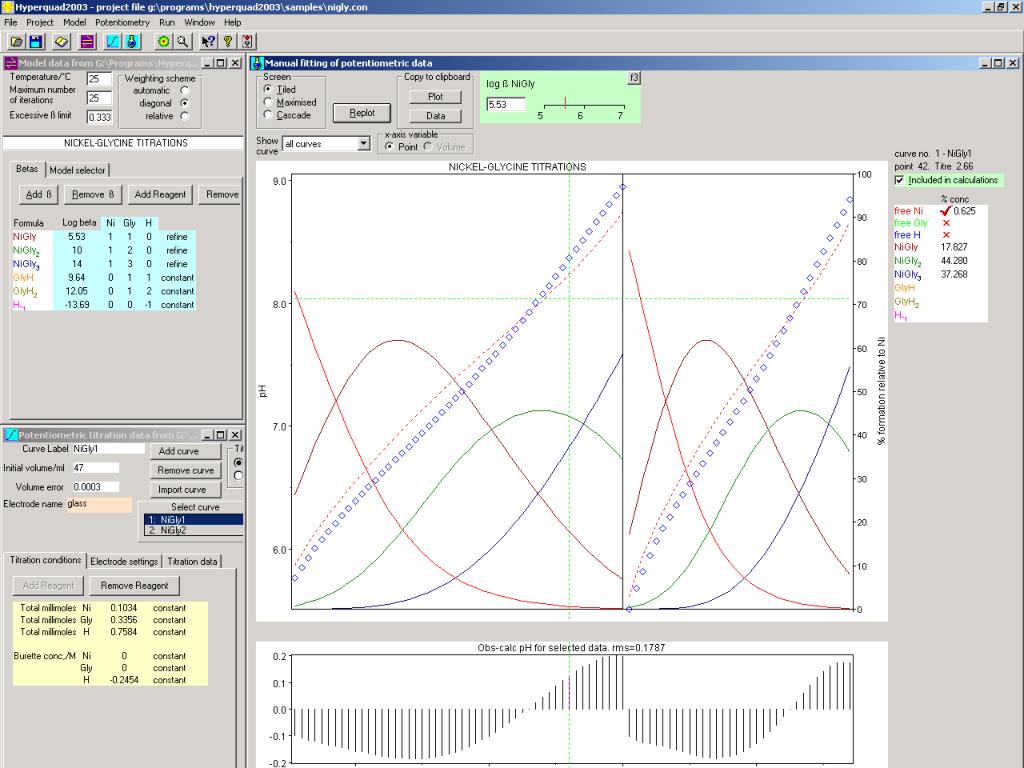The image size is (1024, 768).
Task: Click Model data window title icon
Action: [10, 63]
